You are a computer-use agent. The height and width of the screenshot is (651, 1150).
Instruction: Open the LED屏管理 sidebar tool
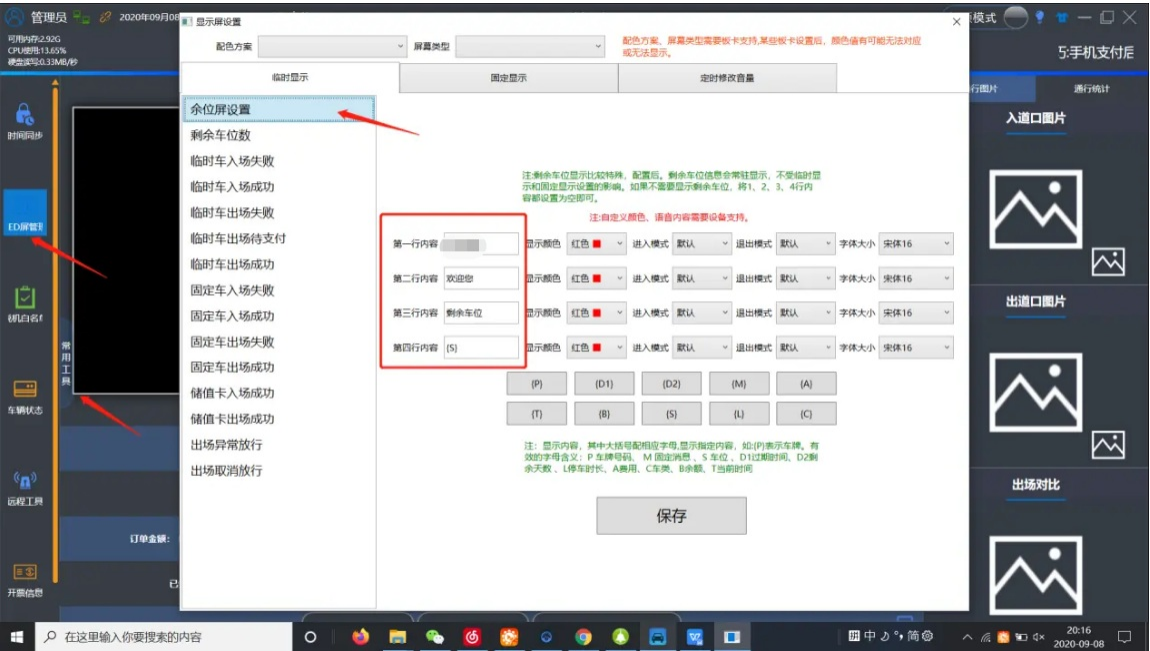click(25, 212)
